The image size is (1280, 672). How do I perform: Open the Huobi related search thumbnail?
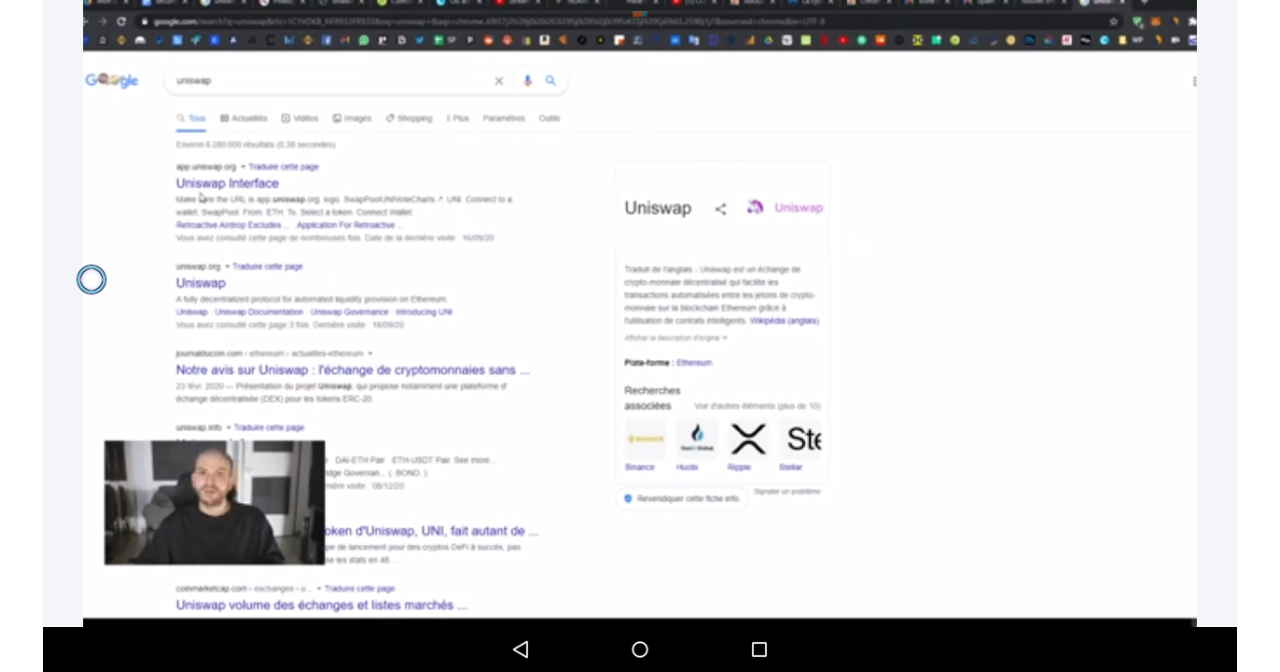pos(696,439)
